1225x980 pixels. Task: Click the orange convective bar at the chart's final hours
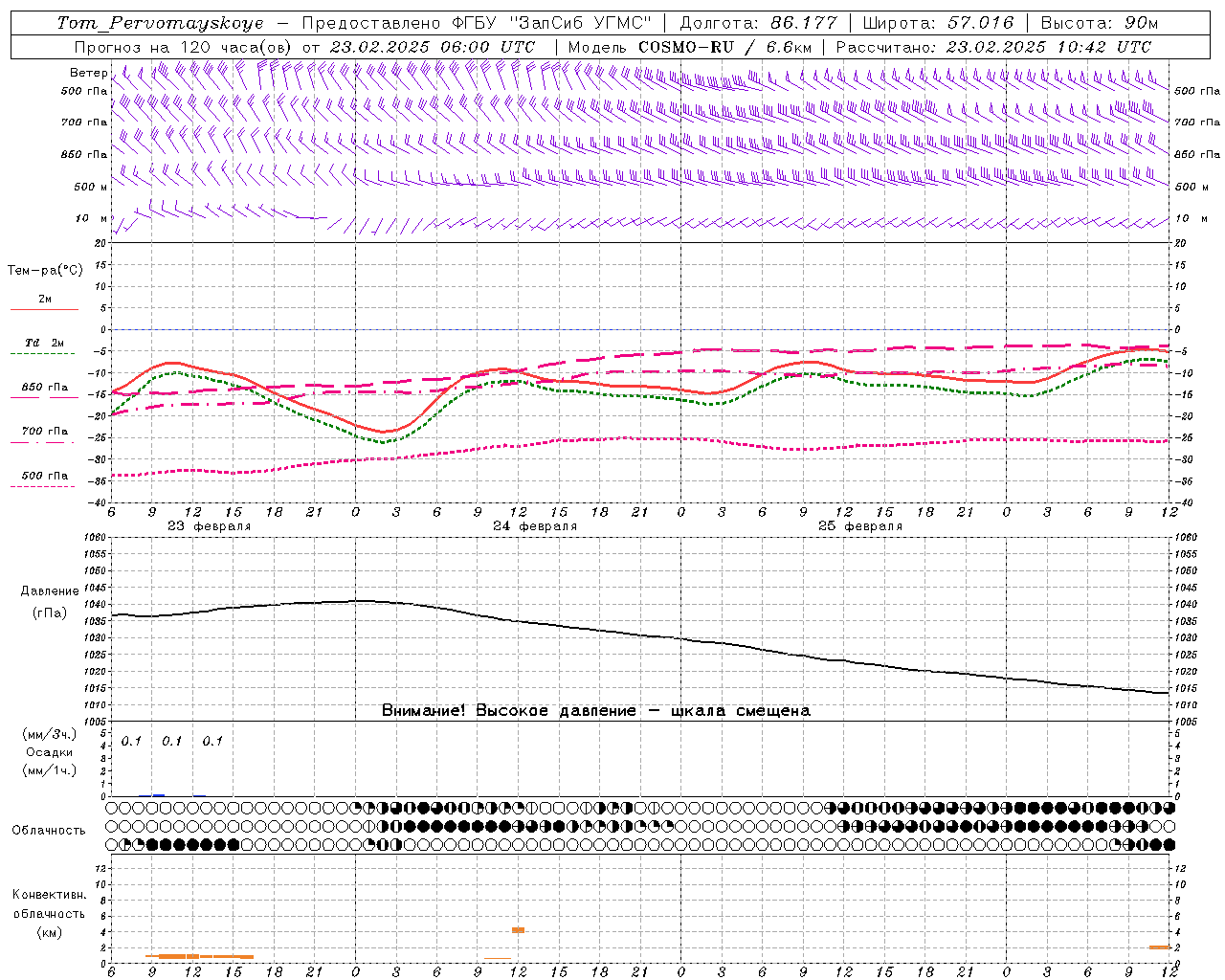click(x=1160, y=947)
